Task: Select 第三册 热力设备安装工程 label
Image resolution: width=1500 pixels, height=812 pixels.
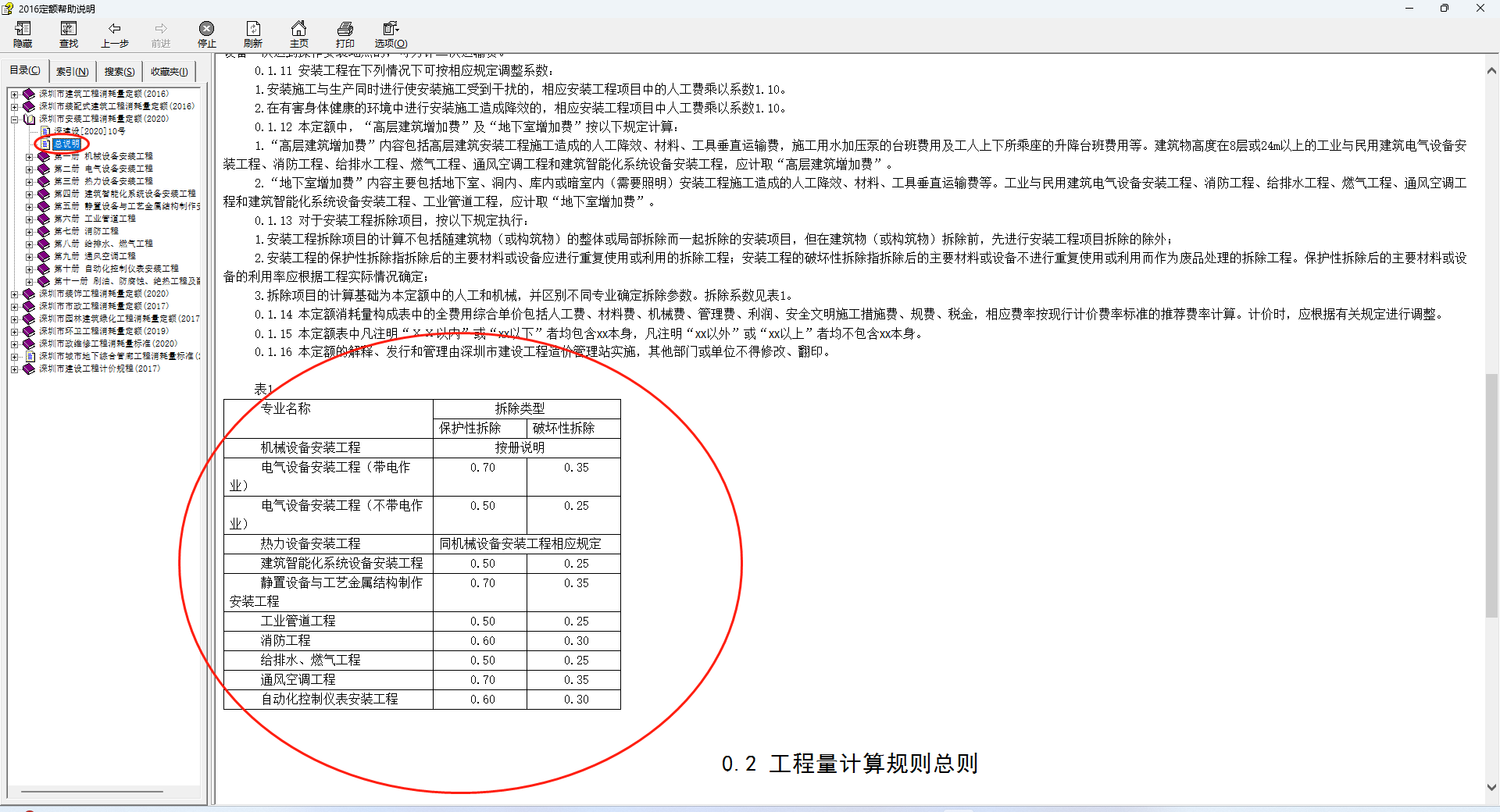Action: click(x=103, y=181)
